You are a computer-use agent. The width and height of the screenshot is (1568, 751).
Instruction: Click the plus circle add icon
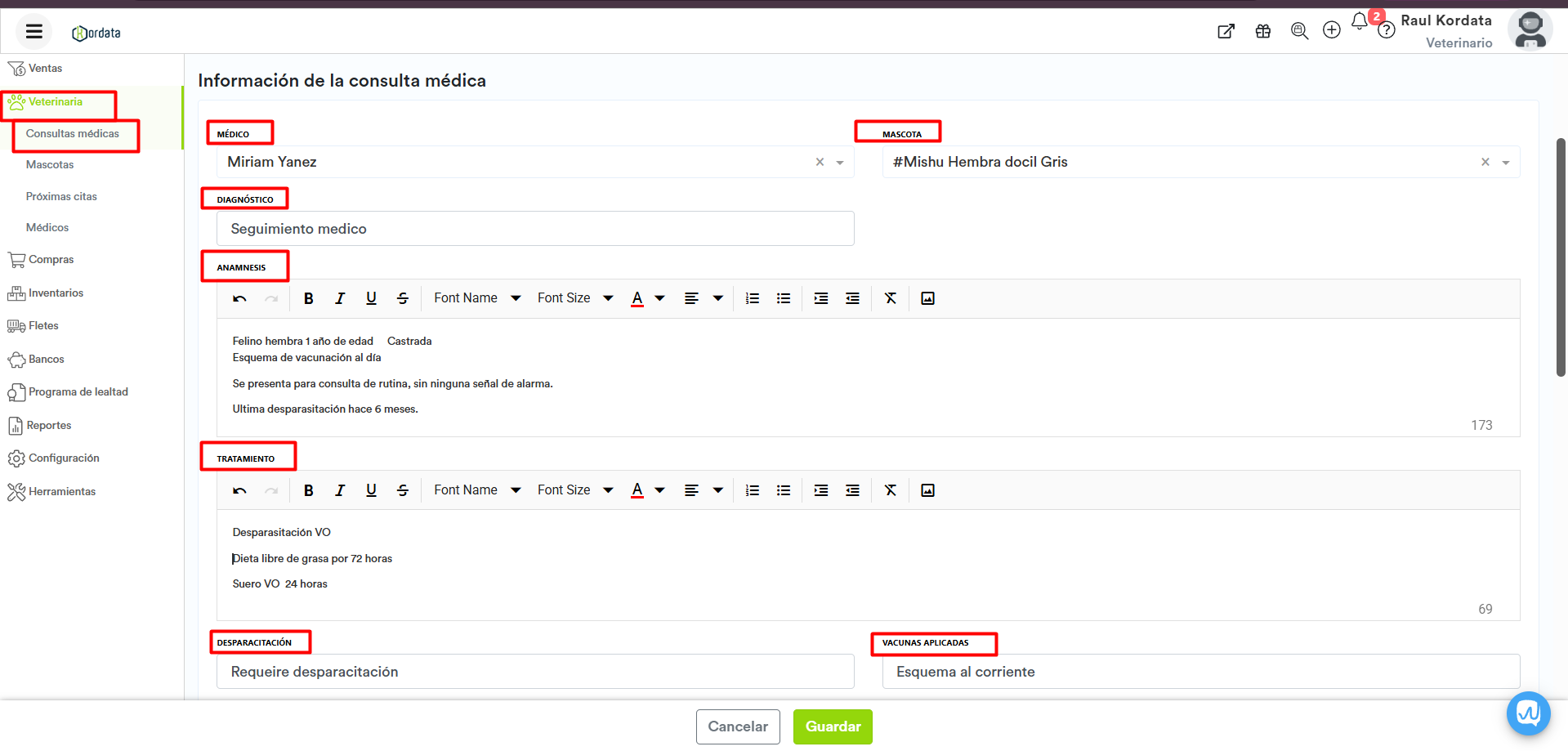(x=1332, y=30)
